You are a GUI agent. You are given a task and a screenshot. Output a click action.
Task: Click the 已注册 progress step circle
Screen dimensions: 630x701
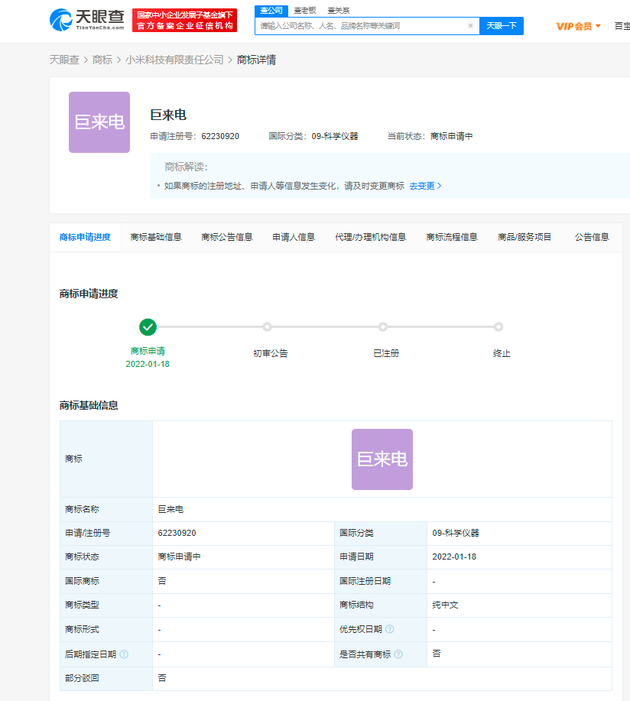point(383,327)
